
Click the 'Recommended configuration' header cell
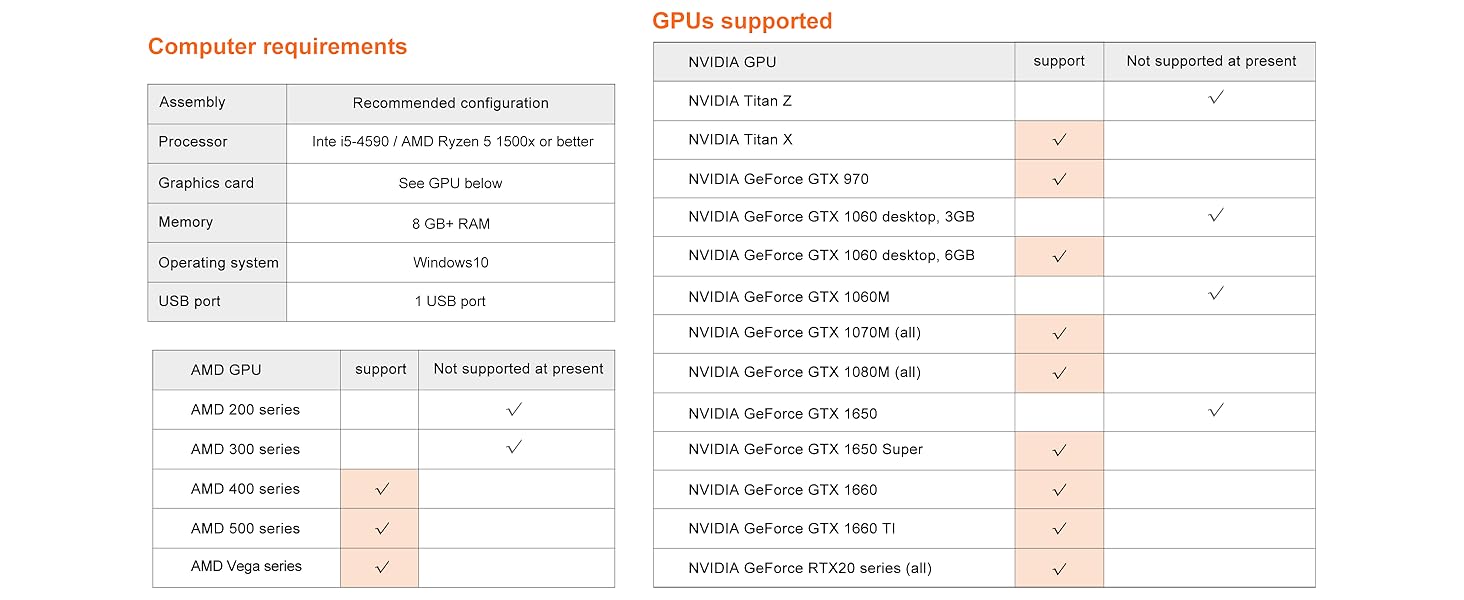450,103
